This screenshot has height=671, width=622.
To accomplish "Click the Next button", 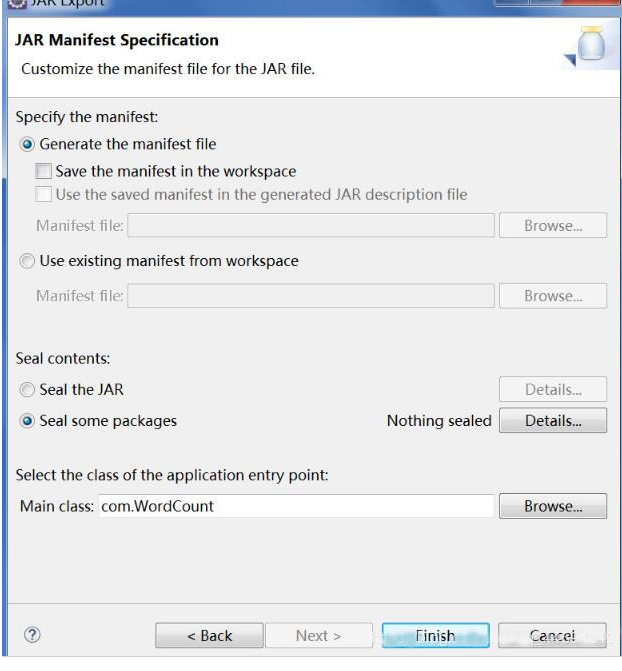I will (318, 636).
